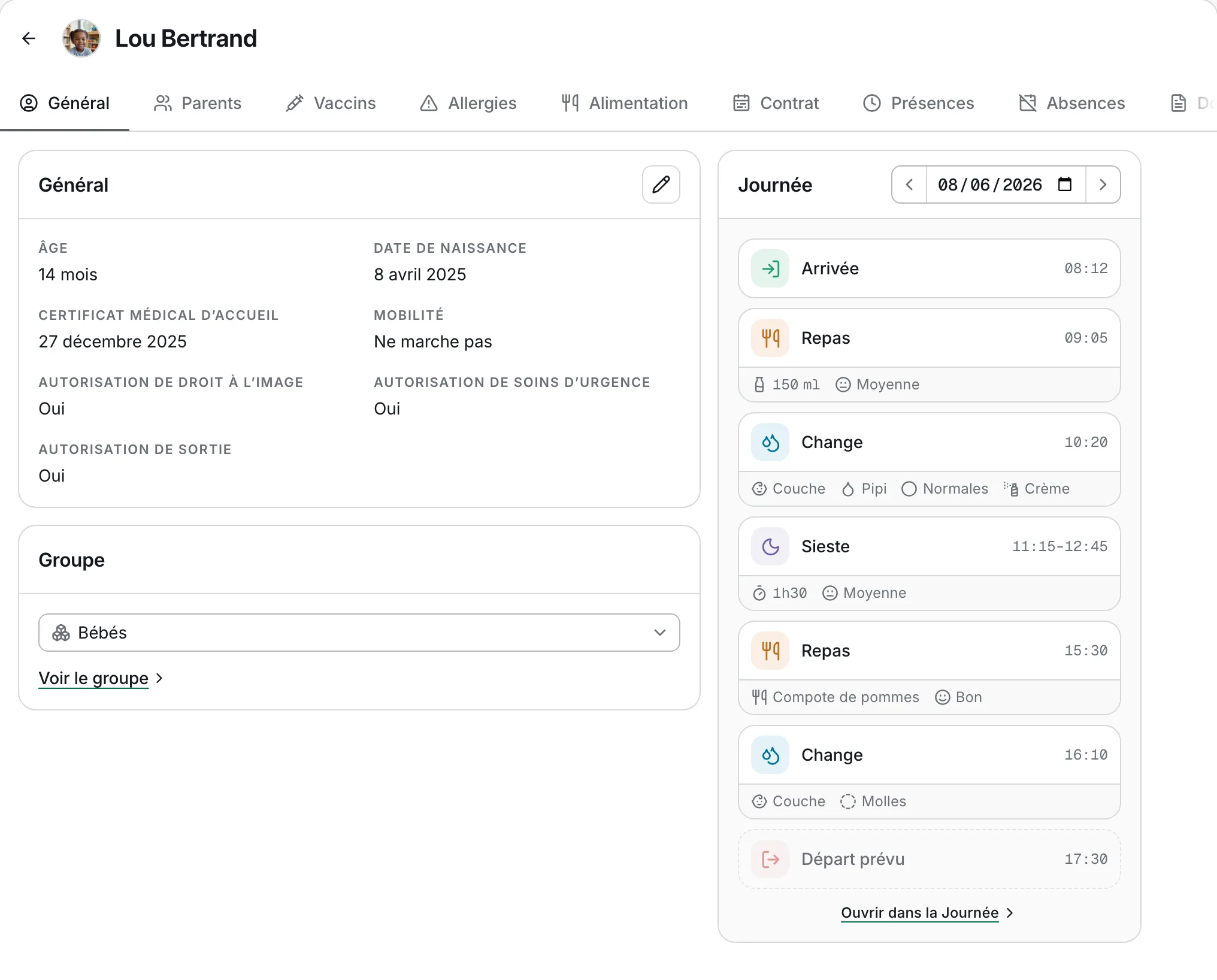Click the Ouvrir dans la Journée link

point(927,913)
